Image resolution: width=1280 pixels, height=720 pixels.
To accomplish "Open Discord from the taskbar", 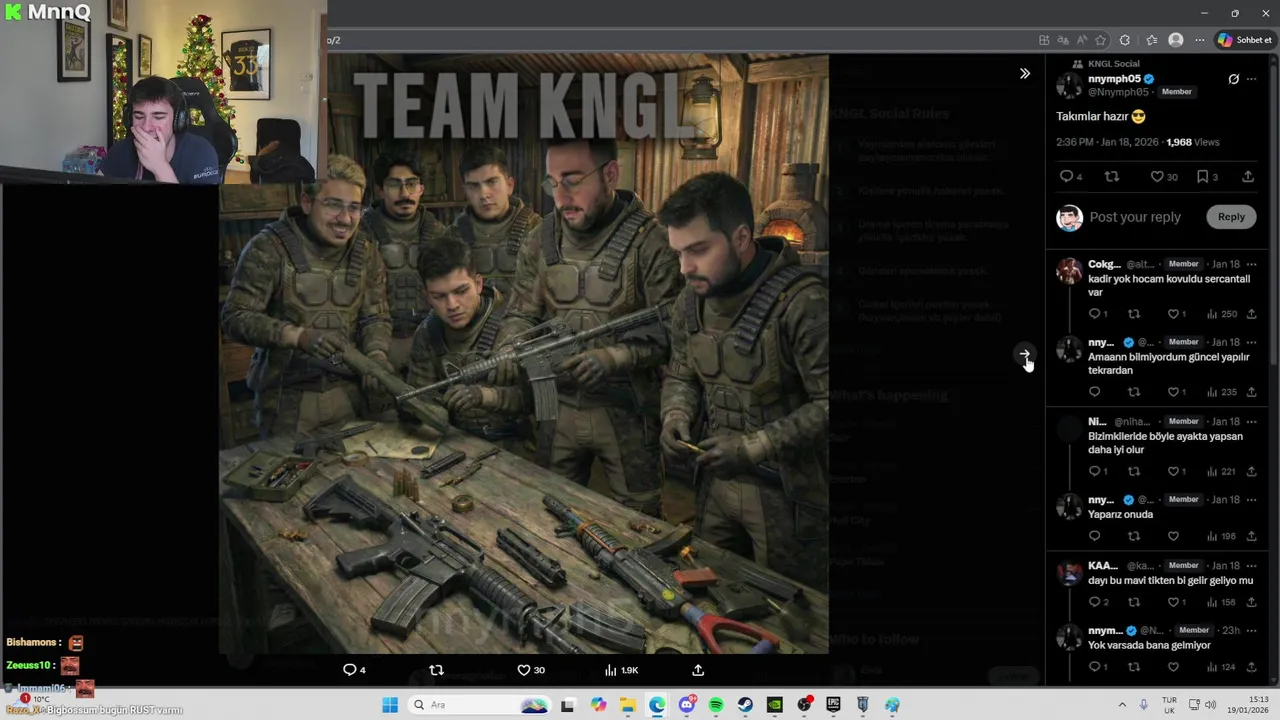I will click(x=687, y=705).
